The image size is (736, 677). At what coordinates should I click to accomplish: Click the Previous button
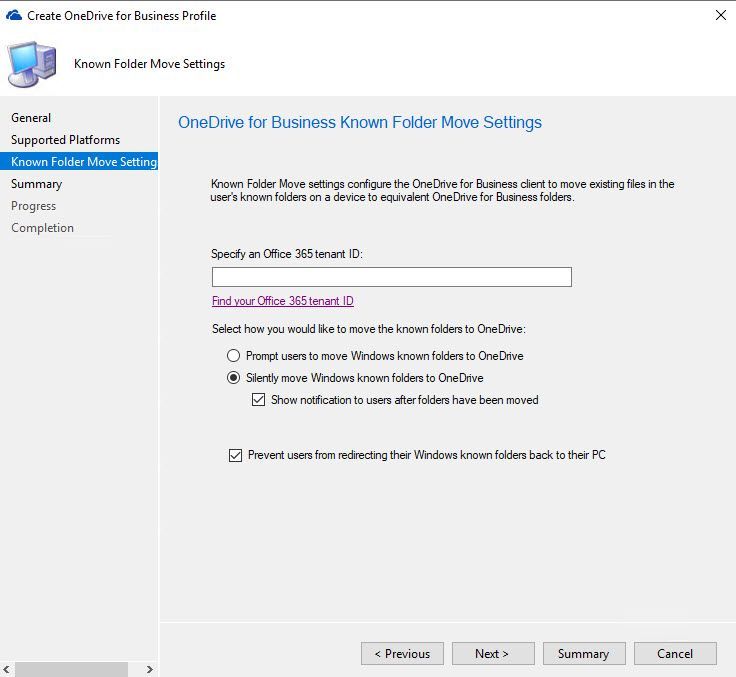[x=402, y=653]
